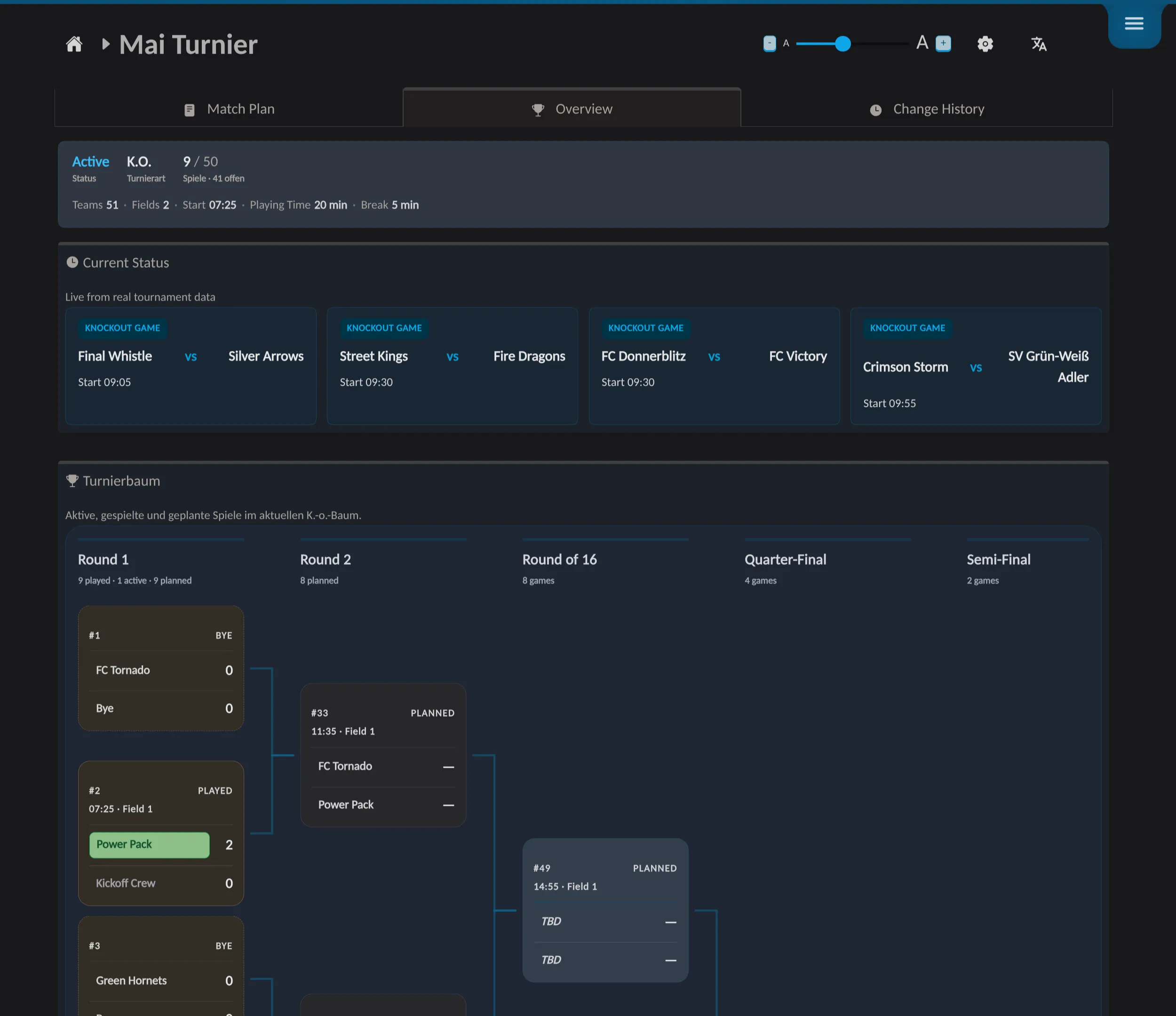
Task: Open Final Whistle vs Silver Arrows card
Action: (191, 366)
